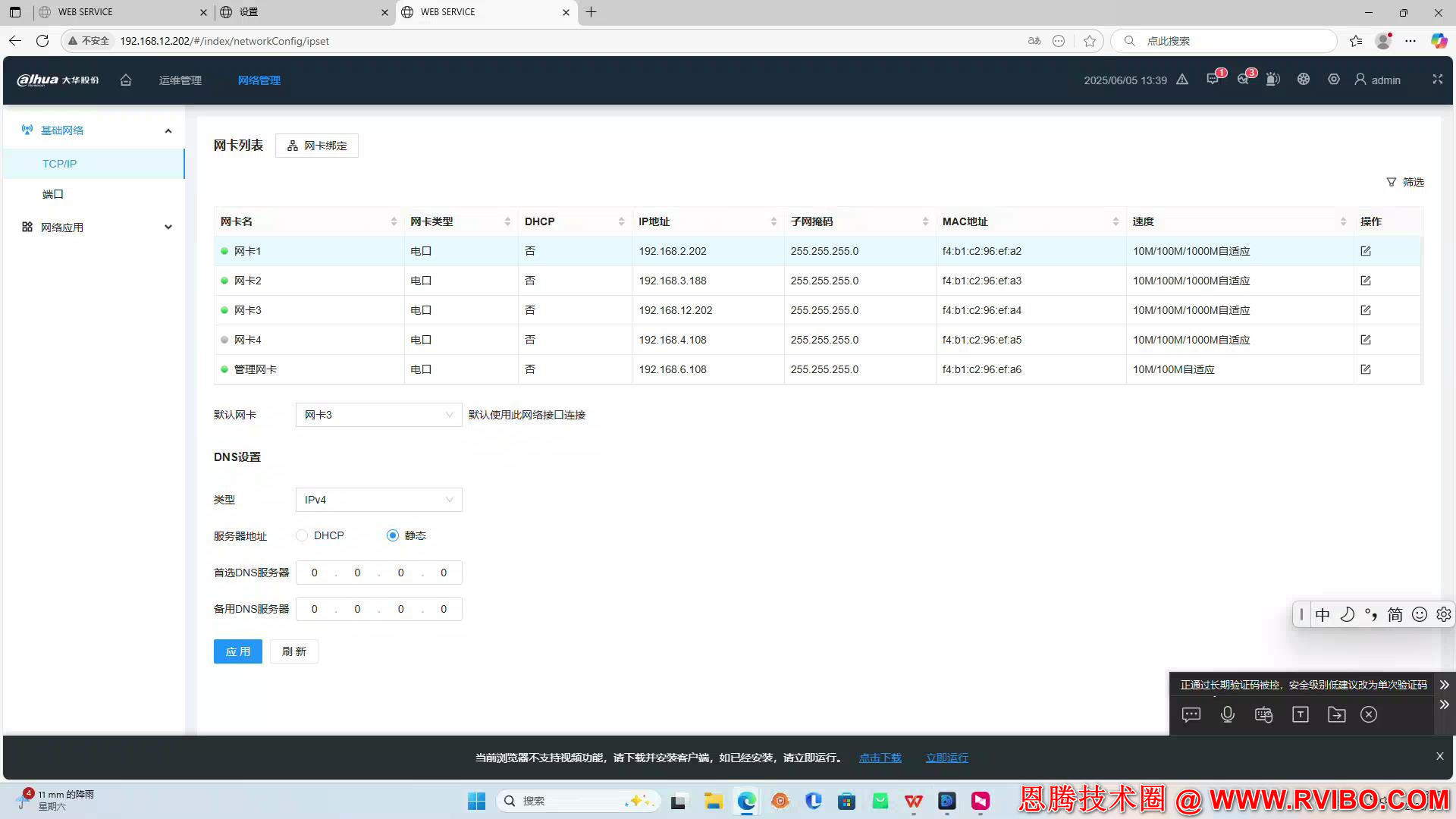Sort table by 网卡名 column

tap(394, 221)
